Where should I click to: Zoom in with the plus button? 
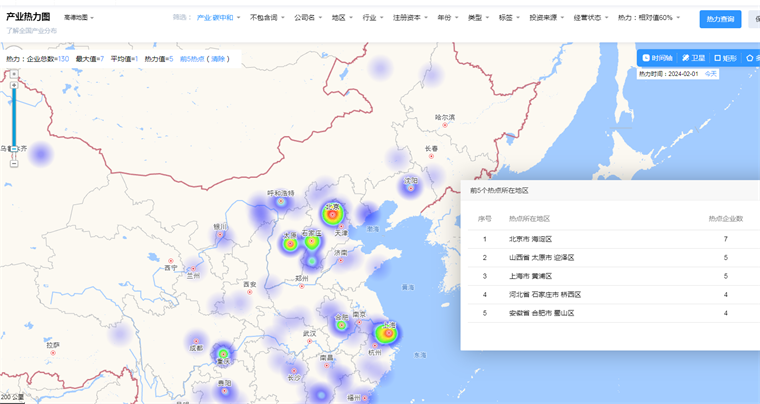pos(14,85)
